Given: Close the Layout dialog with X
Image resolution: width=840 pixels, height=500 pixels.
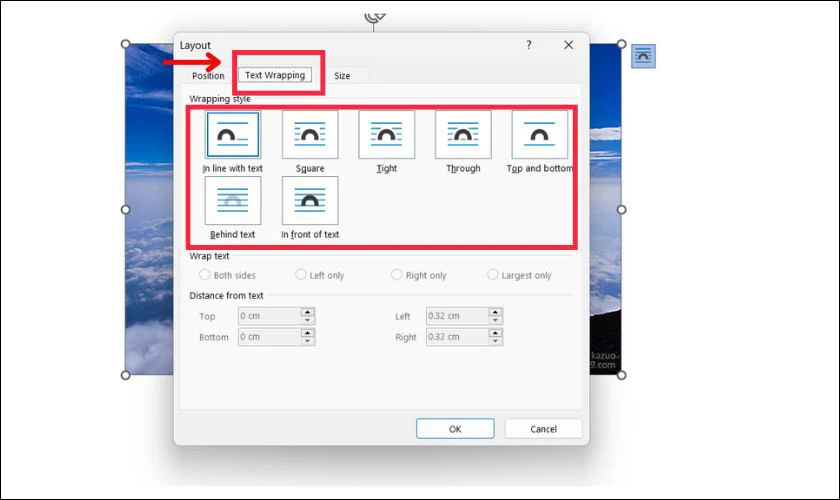Looking at the screenshot, I should point(569,45).
